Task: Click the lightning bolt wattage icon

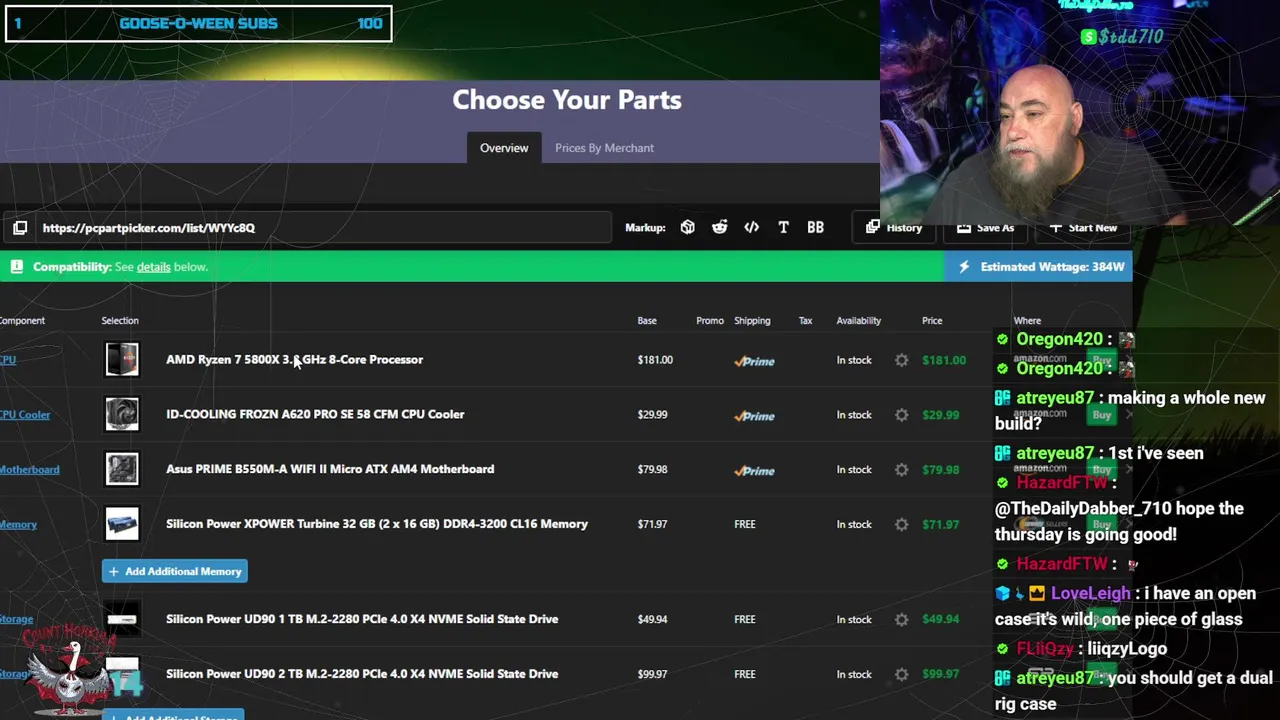Action: coord(964,267)
